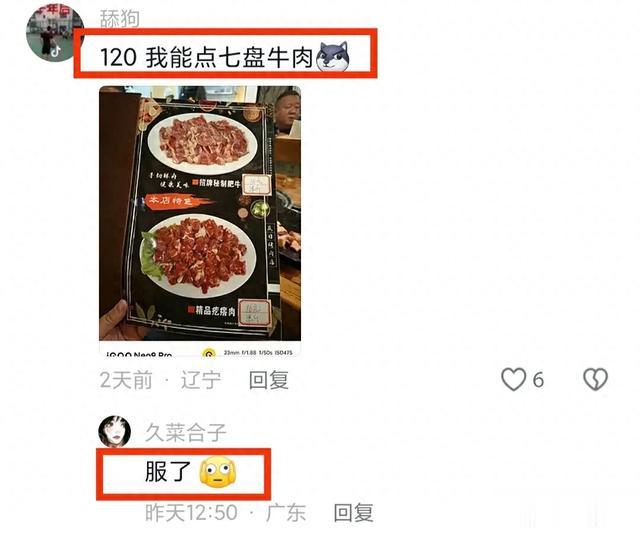The width and height of the screenshot is (640, 533).
Task: Enlarge the menu photo thumbnail
Action: [200, 220]
